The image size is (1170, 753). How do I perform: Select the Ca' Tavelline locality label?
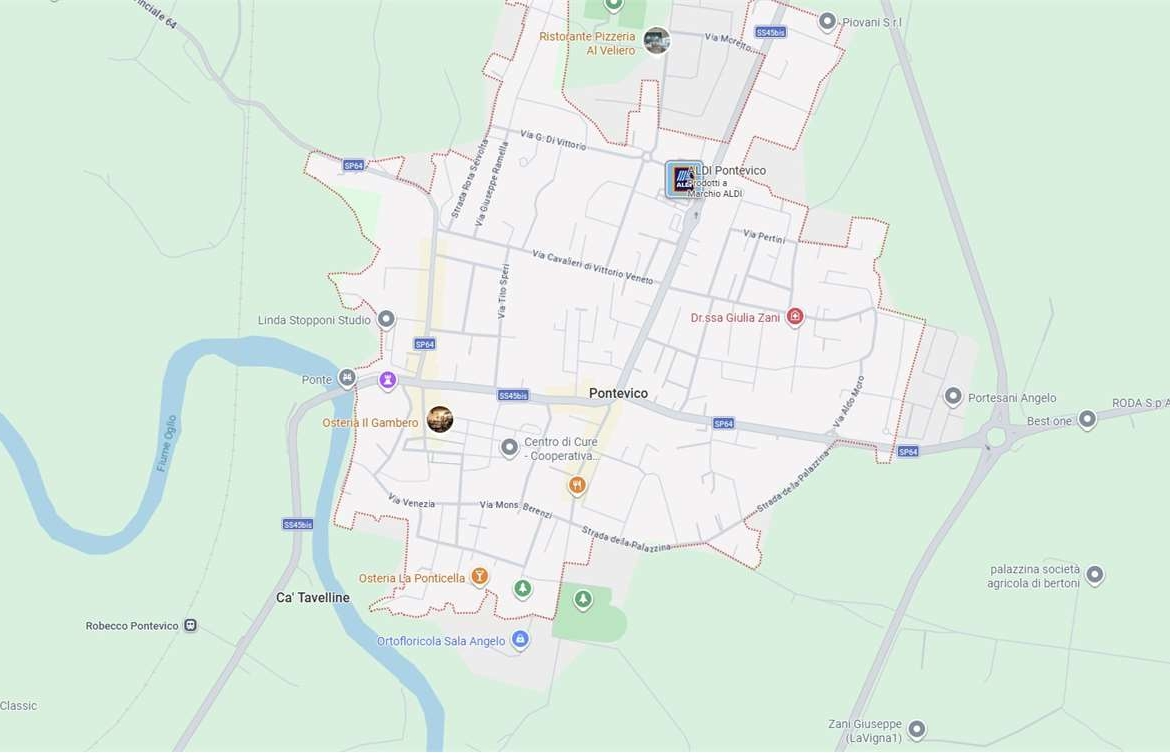coord(313,598)
